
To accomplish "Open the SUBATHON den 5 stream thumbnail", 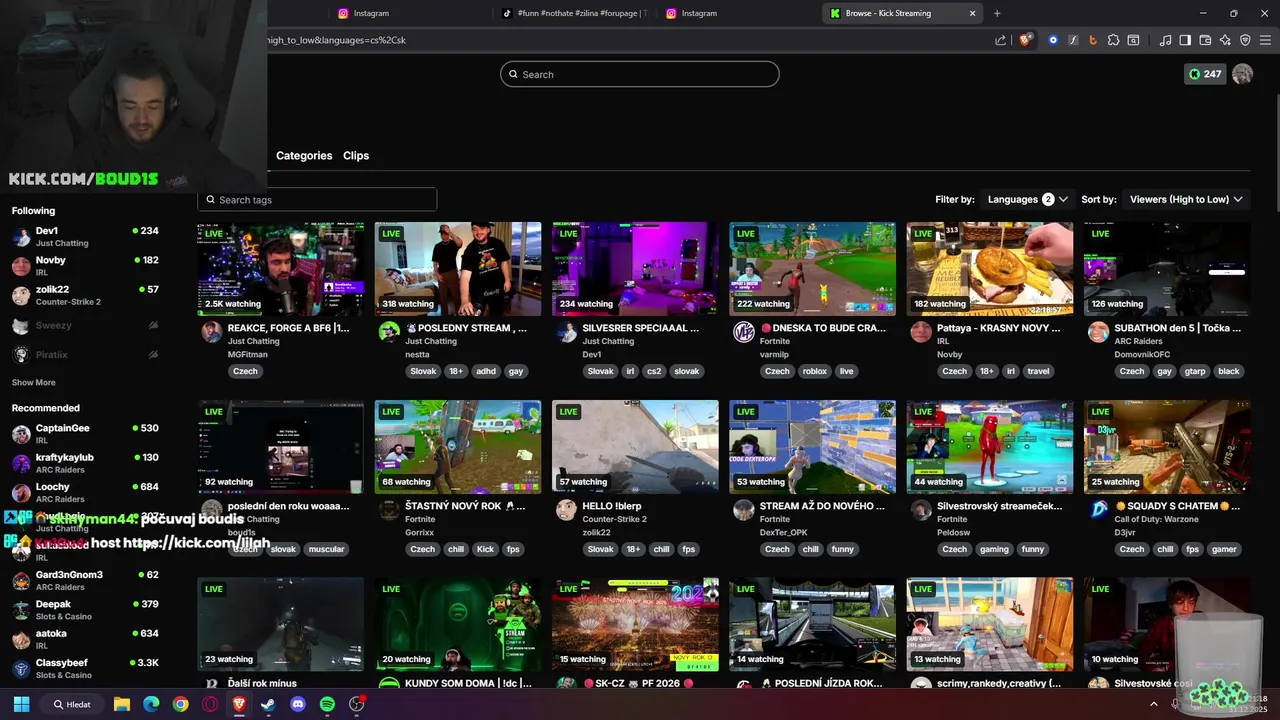I will tap(1167, 269).
